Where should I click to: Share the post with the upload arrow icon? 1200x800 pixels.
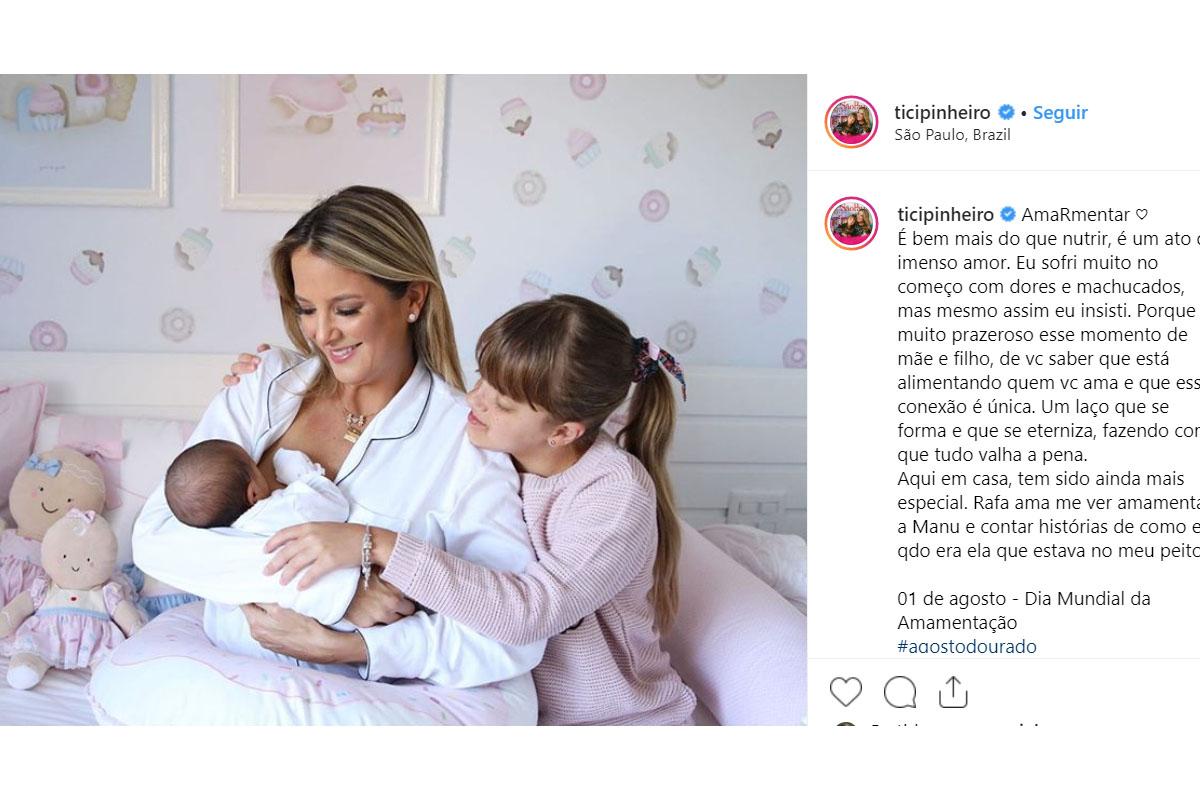click(953, 691)
